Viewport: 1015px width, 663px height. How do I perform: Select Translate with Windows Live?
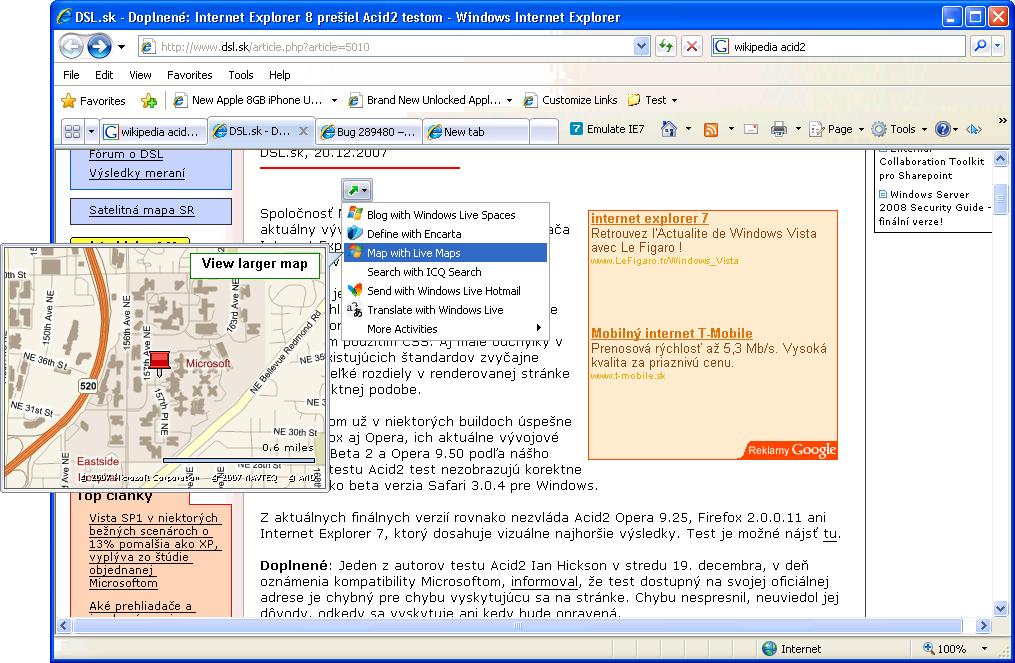click(445, 310)
